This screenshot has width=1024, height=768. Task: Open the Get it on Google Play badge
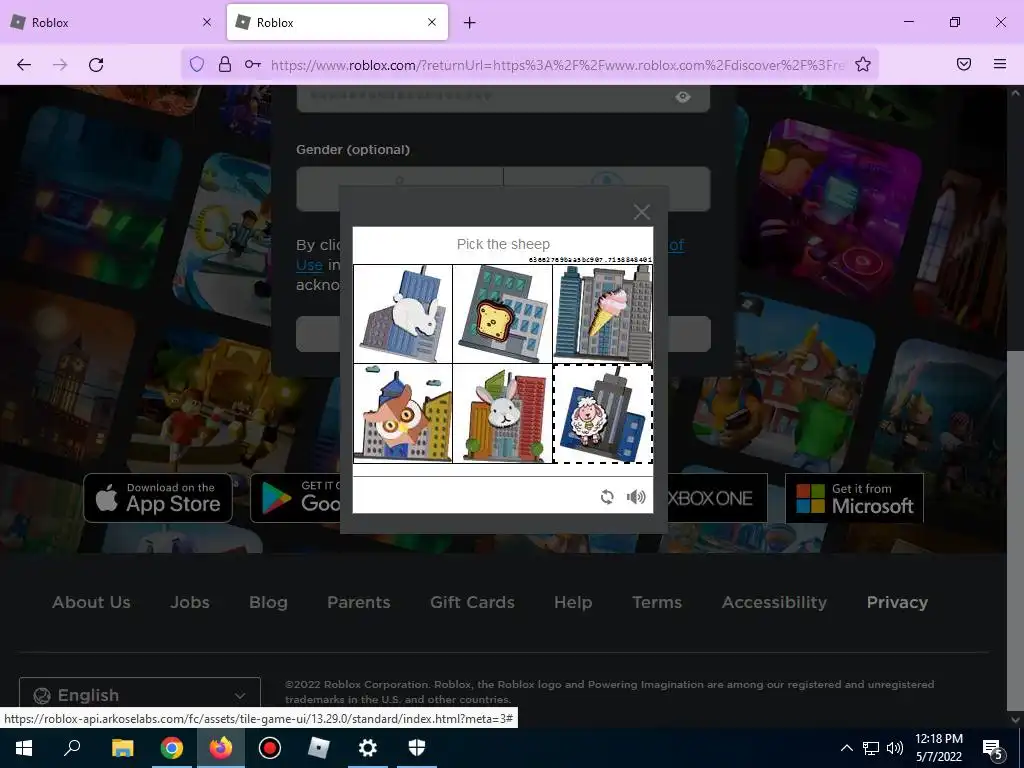click(x=295, y=498)
